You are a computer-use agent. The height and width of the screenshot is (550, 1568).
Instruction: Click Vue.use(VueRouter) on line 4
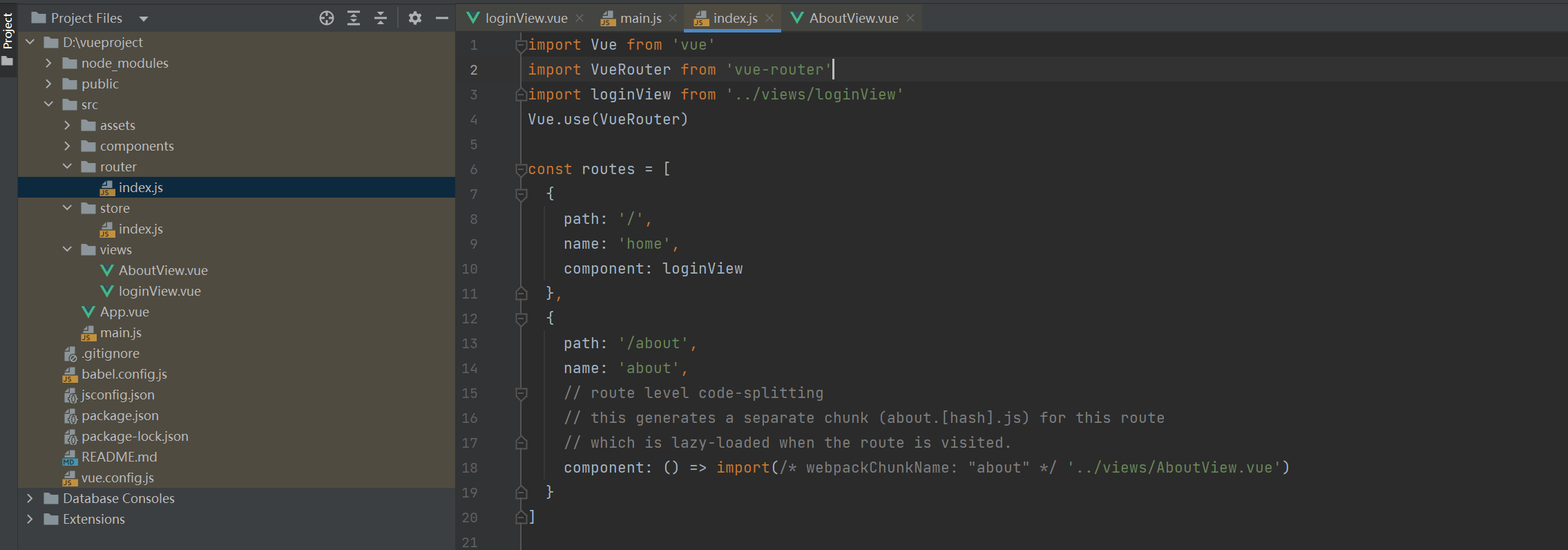click(608, 120)
